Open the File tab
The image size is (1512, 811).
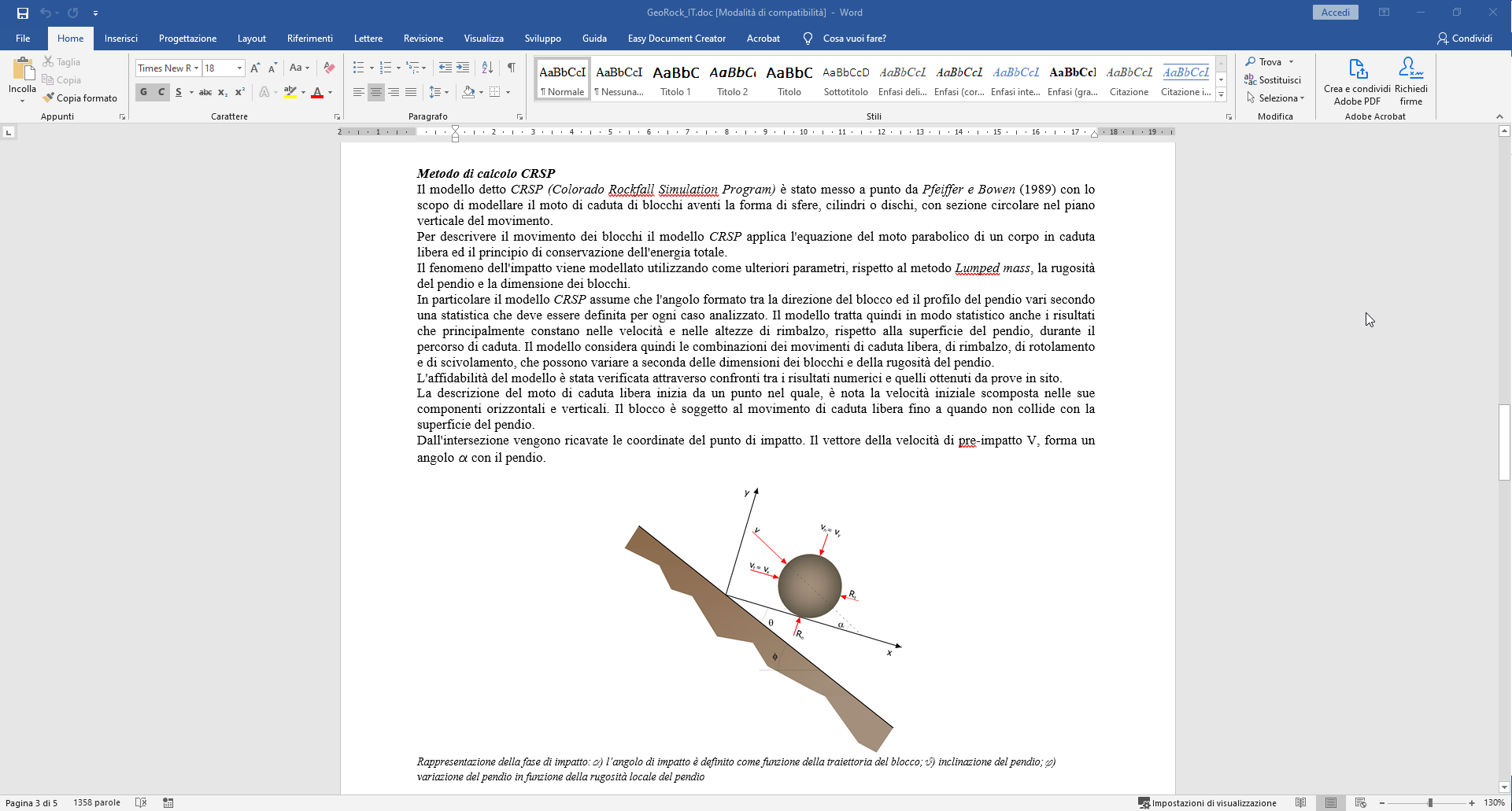coord(23,39)
